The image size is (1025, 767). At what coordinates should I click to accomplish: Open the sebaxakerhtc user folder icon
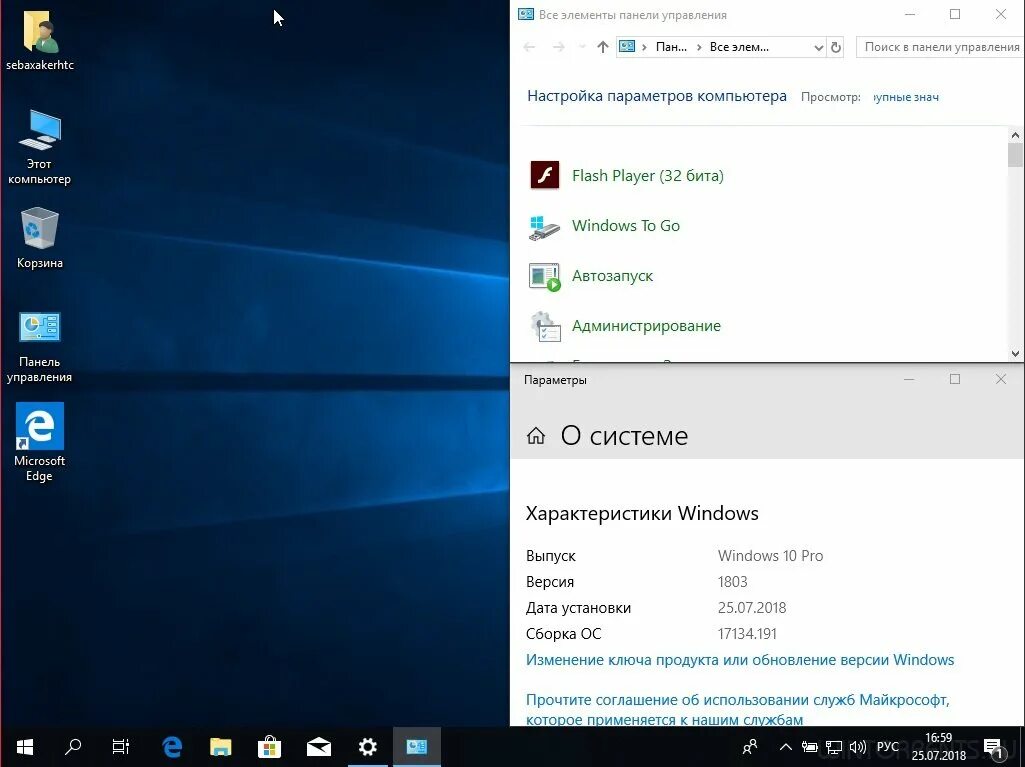41,39
